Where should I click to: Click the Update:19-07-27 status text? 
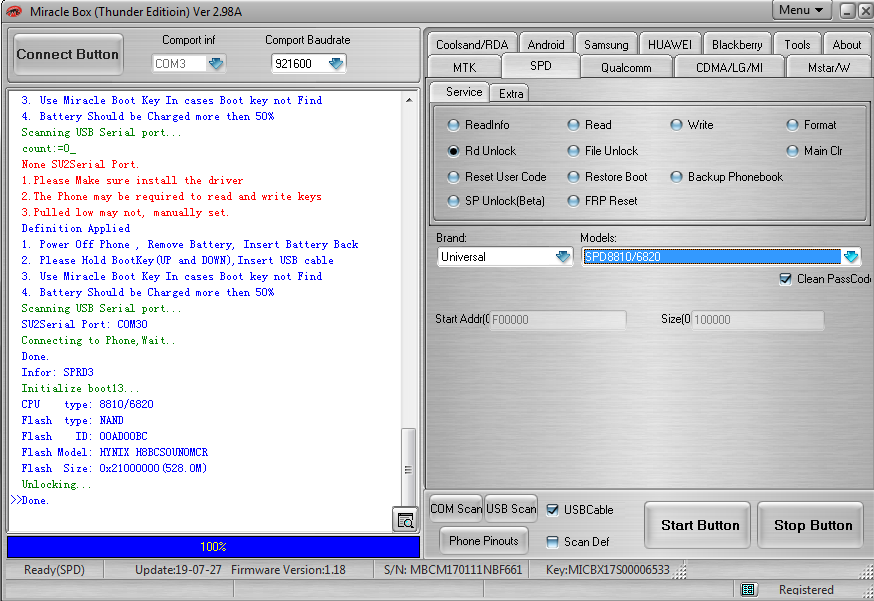[178, 570]
